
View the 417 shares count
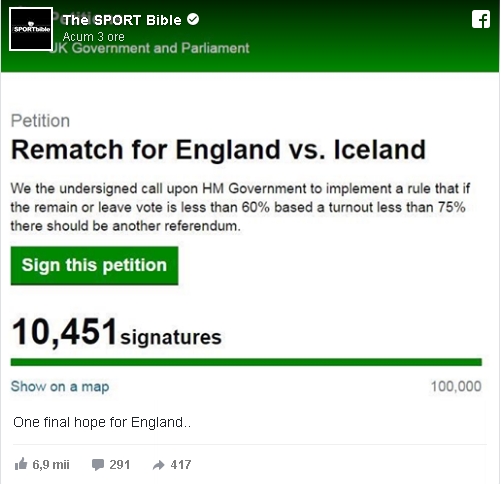[x=181, y=464]
